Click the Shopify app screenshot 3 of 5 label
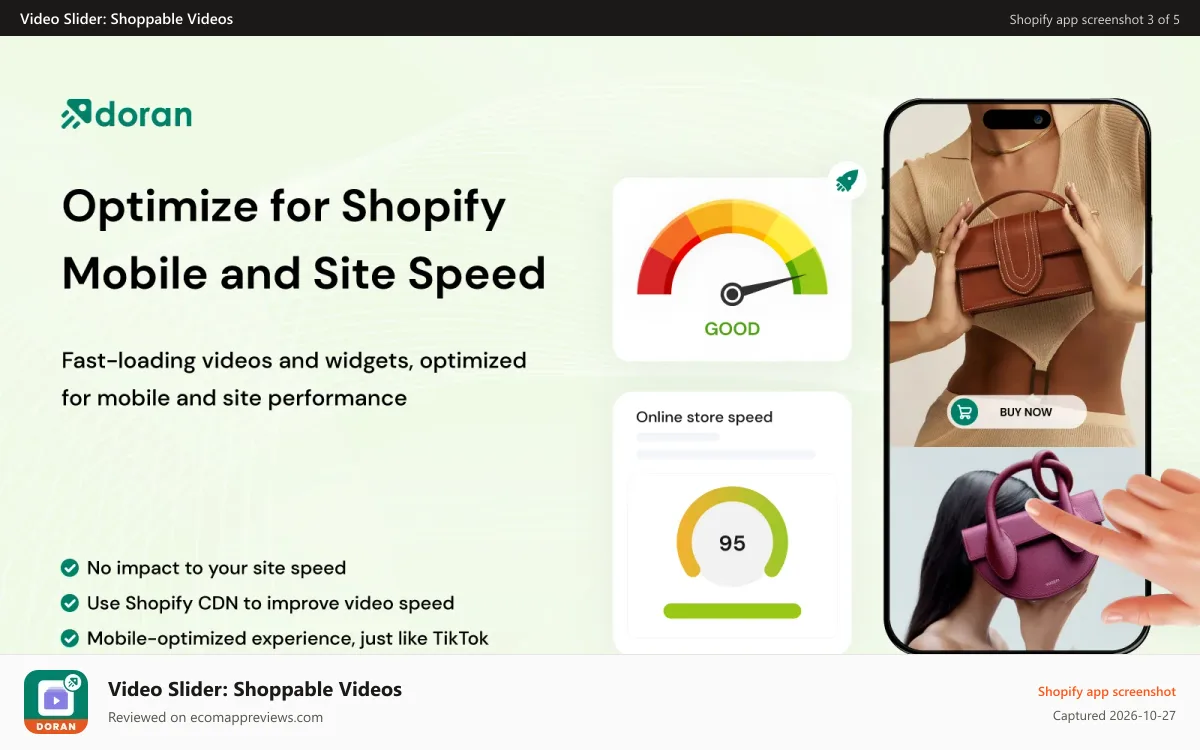This screenshot has width=1200, height=750. tap(1094, 19)
